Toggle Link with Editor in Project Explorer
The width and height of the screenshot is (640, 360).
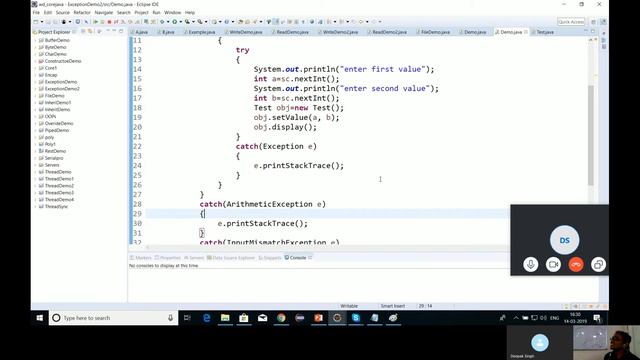[x=89, y=31]
